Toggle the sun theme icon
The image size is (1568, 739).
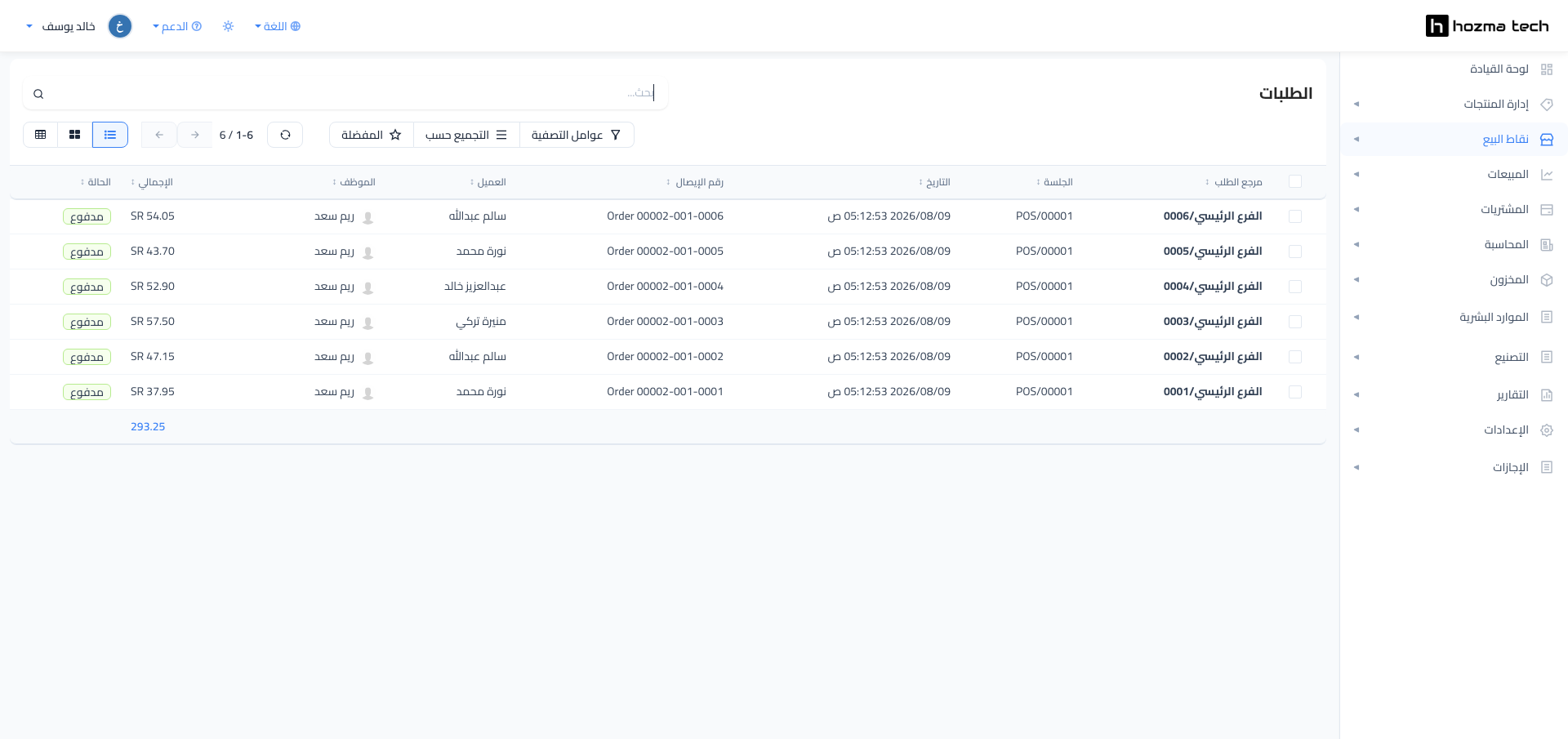228,26
